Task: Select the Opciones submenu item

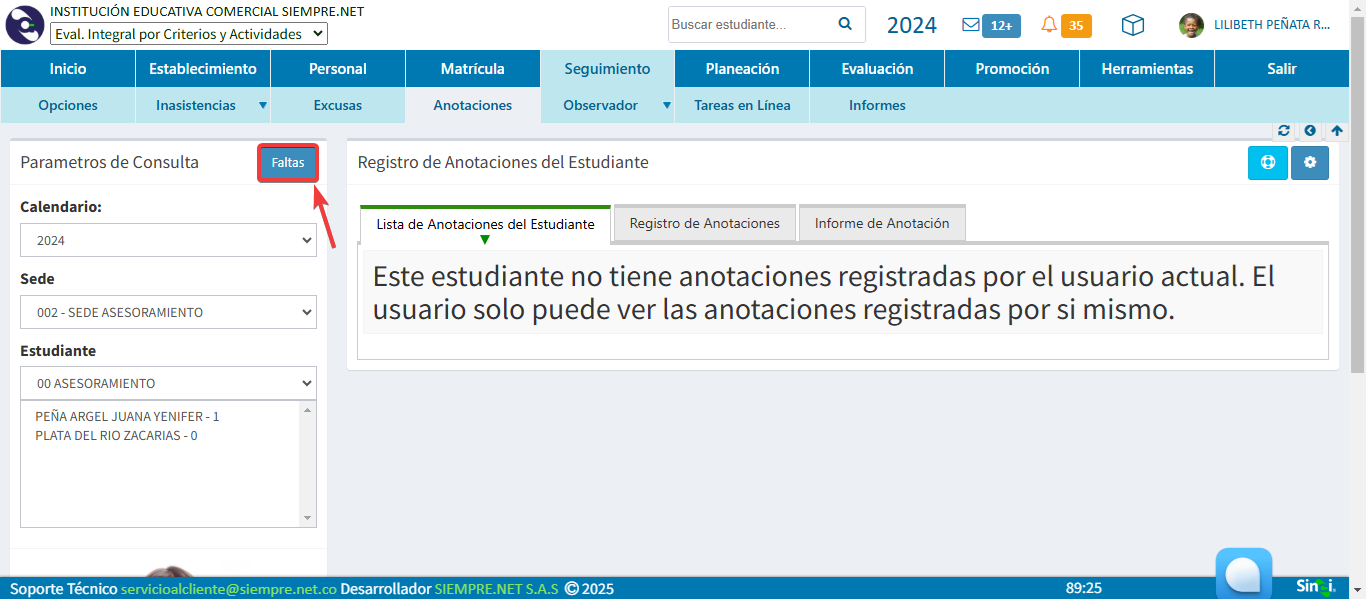Action: point(68,105)
